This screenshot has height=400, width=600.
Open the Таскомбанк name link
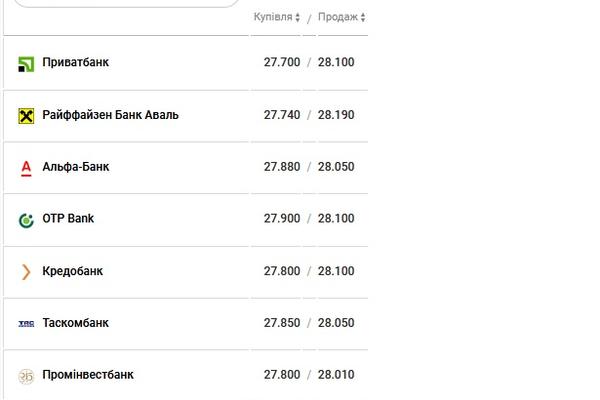[x=75, y=323]
